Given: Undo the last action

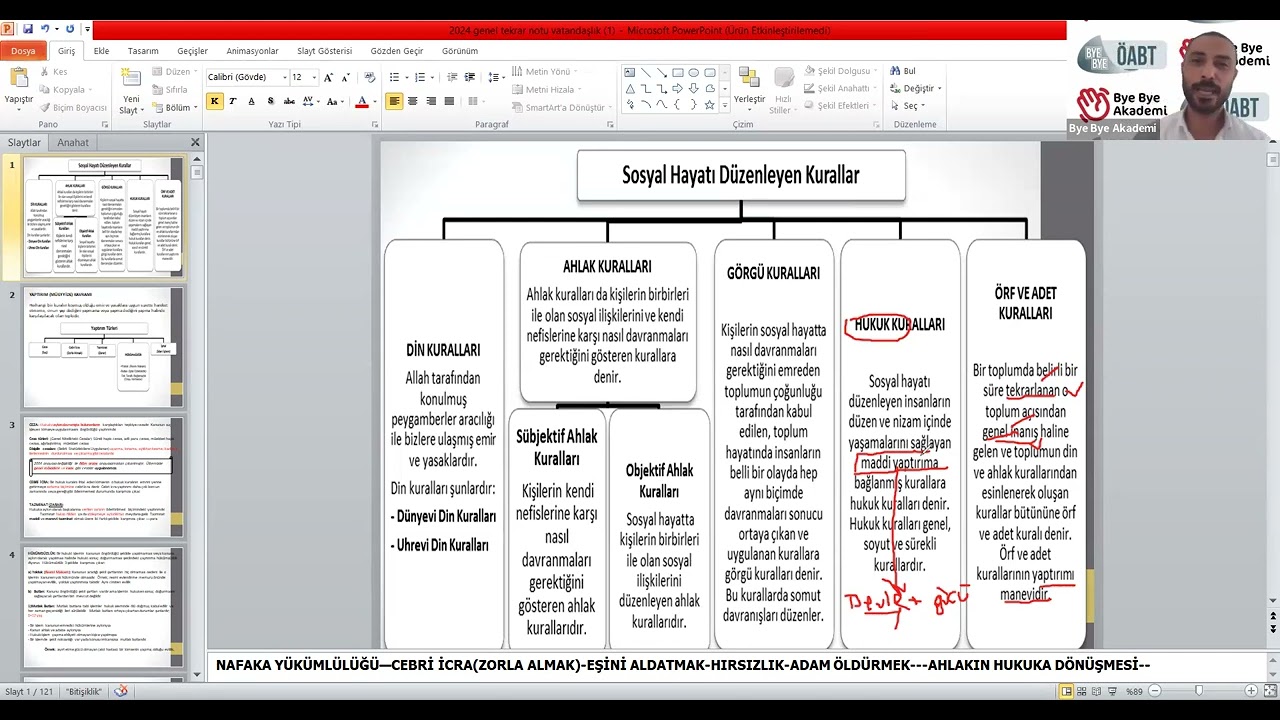Looking at the screenshot, I should (44, 29).
